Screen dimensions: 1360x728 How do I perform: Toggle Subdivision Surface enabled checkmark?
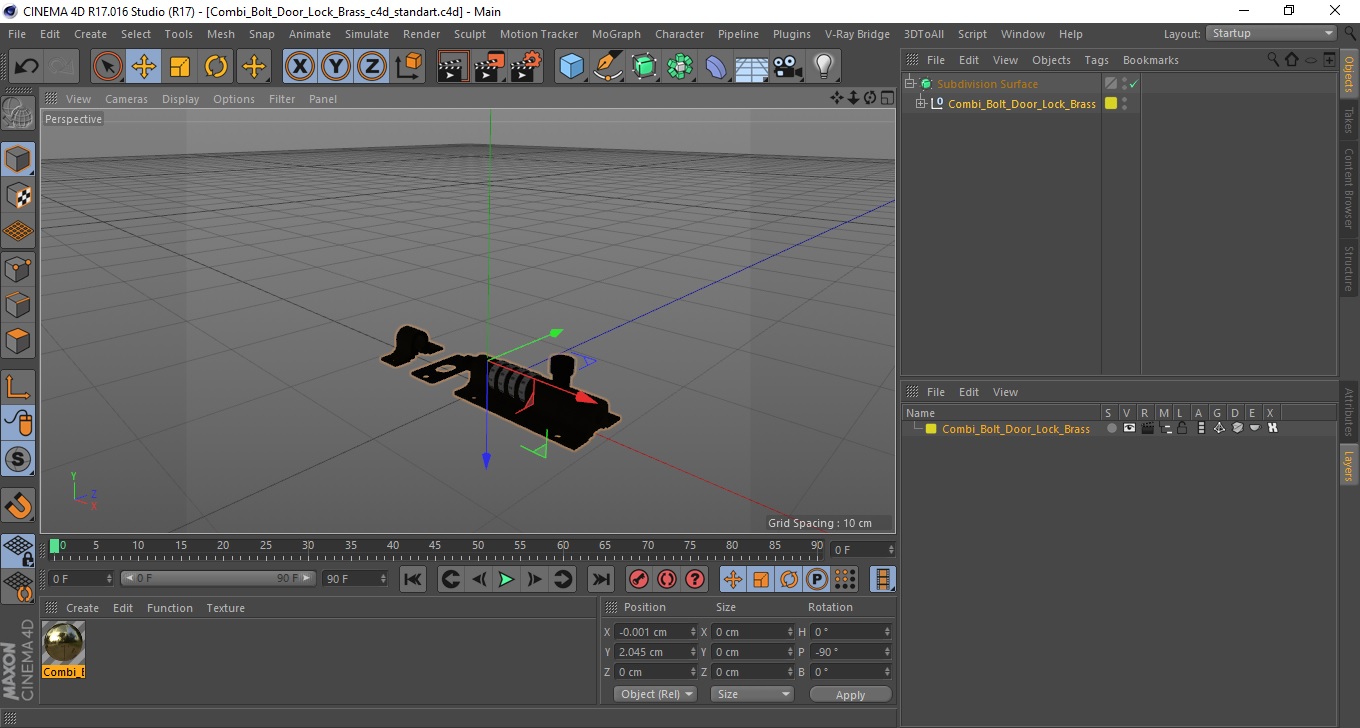coord(1134,84)
